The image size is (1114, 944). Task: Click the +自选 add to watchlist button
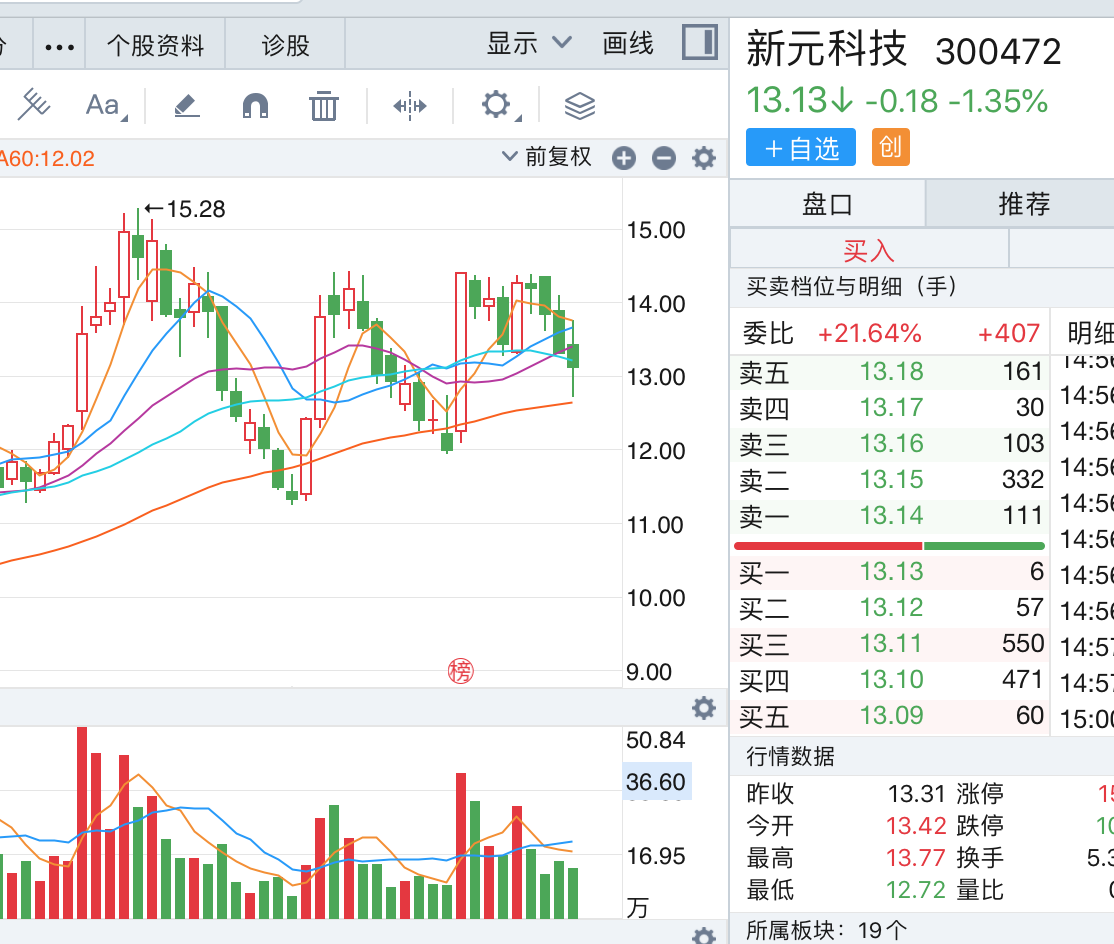pos(801,148)
